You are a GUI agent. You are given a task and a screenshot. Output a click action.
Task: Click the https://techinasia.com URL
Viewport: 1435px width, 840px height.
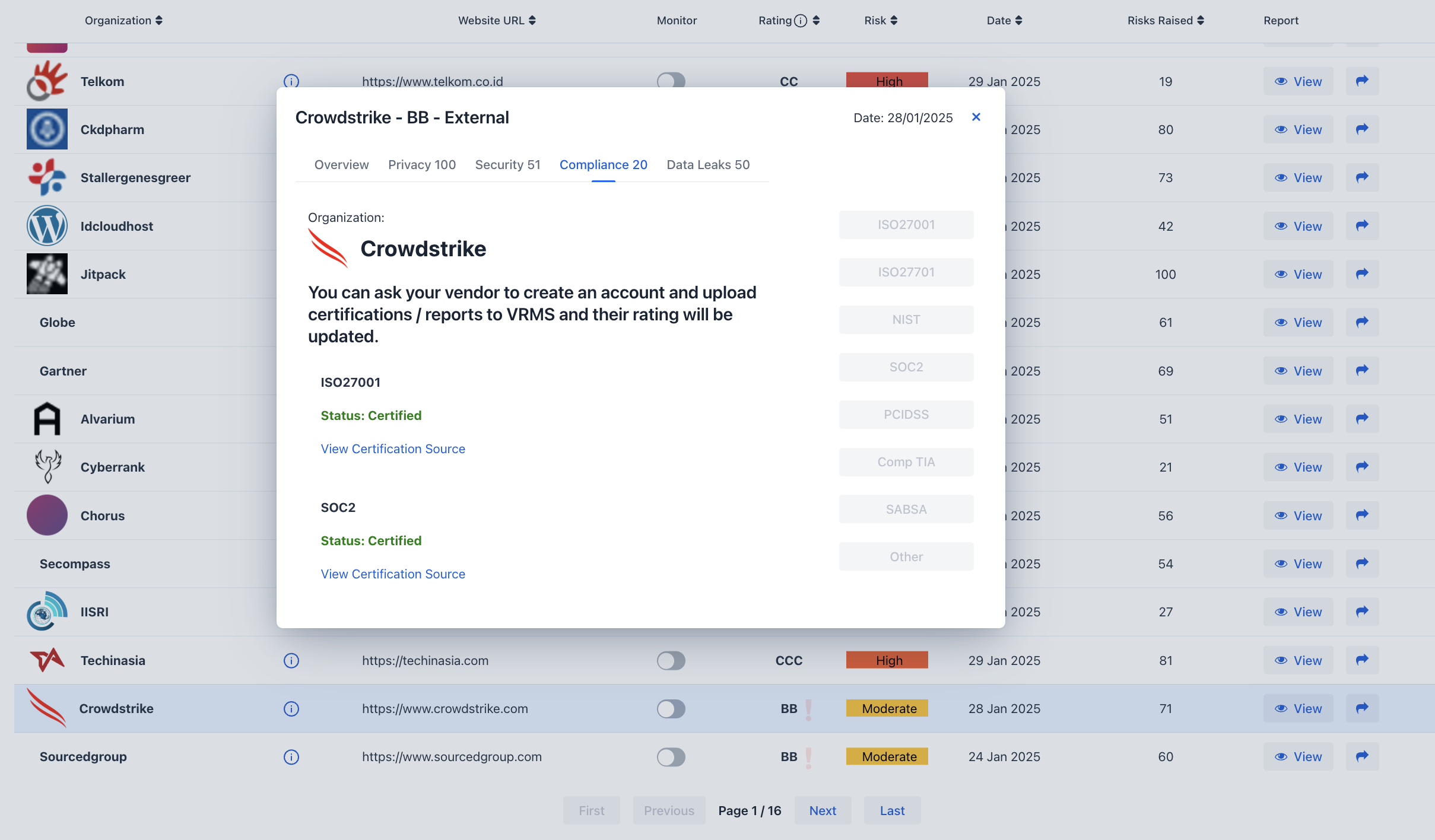click(425, 660)
